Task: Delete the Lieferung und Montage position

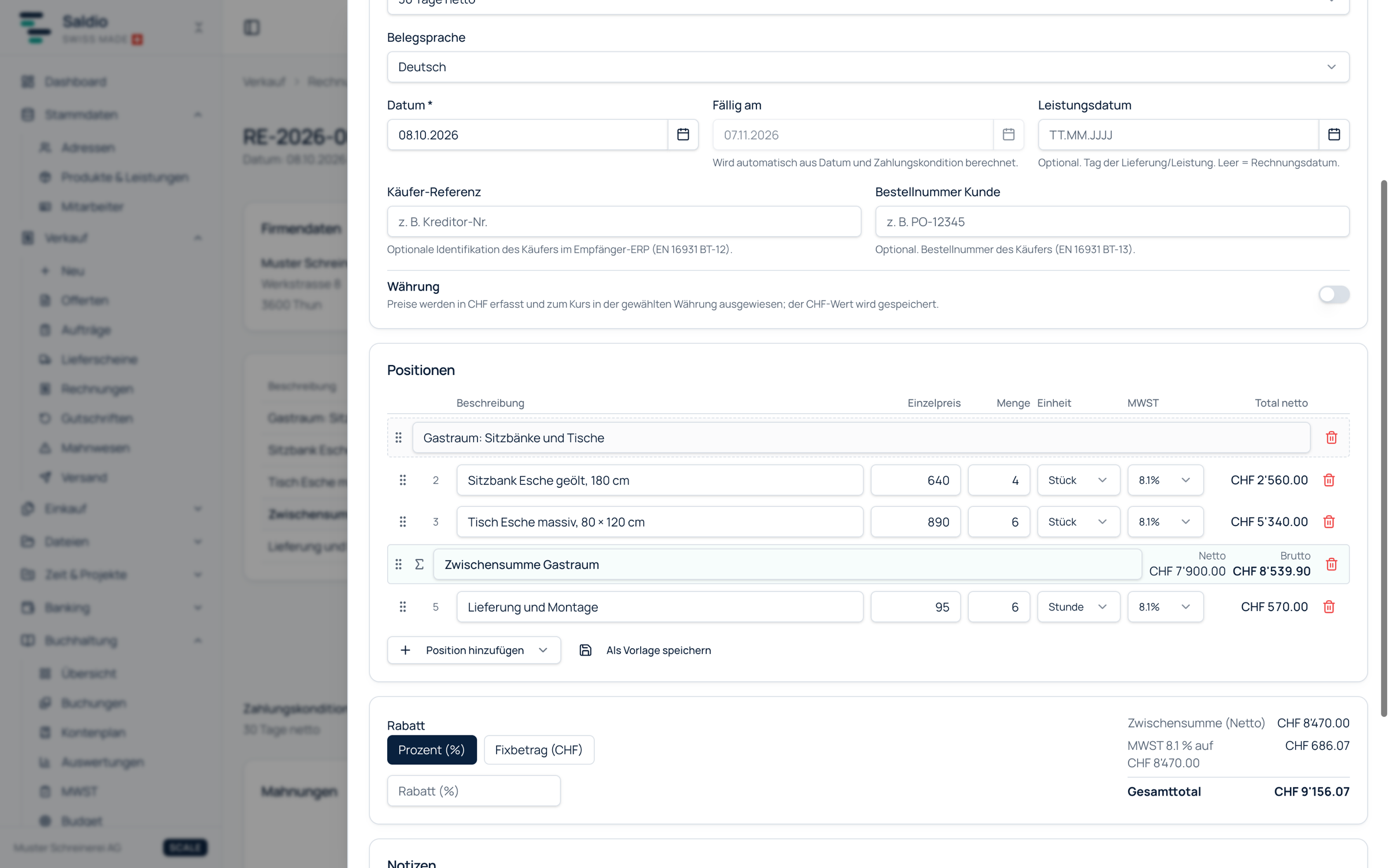Action: 1329,607
